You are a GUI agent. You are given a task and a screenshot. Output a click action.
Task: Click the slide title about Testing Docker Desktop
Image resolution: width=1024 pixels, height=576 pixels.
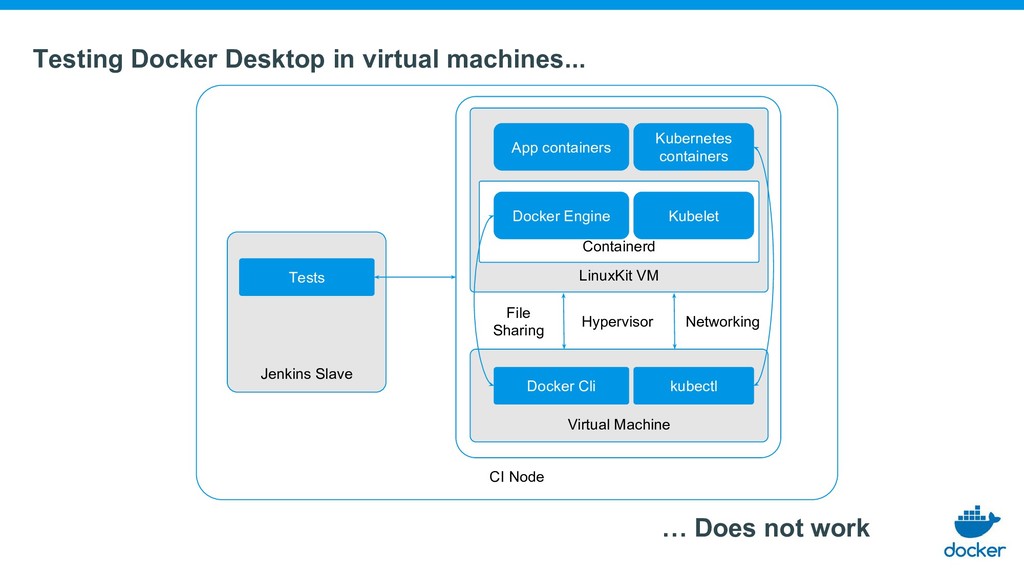coord(309,59)
